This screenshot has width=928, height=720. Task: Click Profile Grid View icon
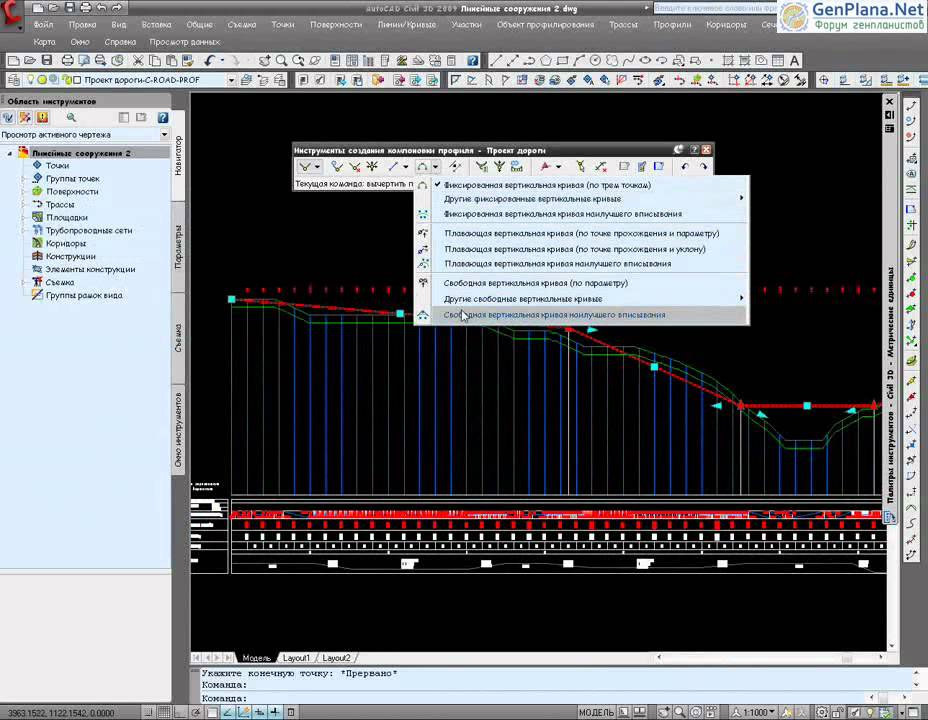tap(659, 167)
